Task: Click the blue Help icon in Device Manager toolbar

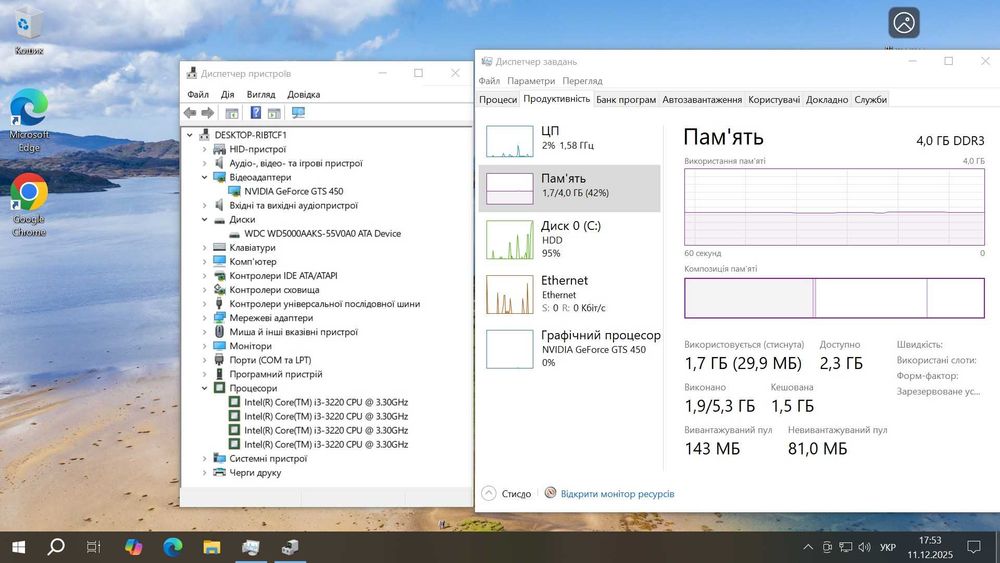Action: pos(256,113)
